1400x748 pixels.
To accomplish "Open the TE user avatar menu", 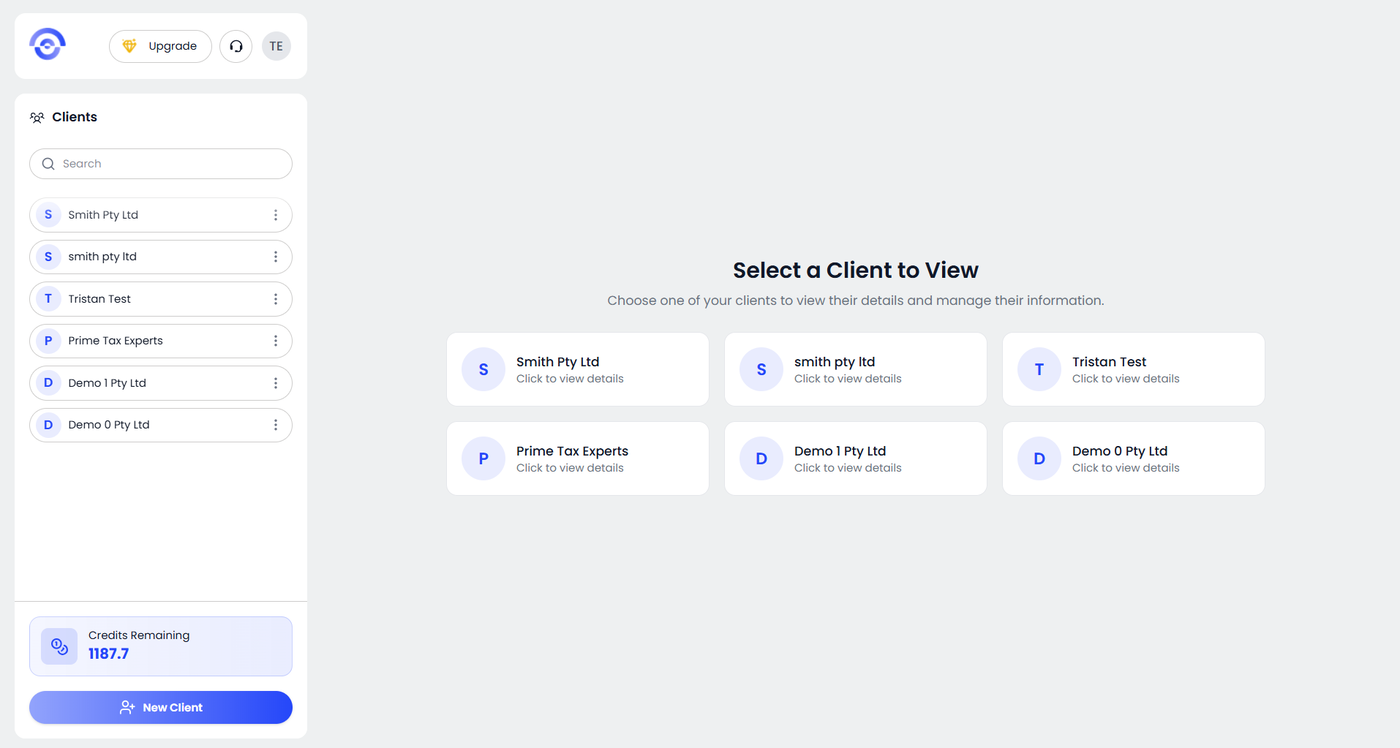I will pos(276,46).
